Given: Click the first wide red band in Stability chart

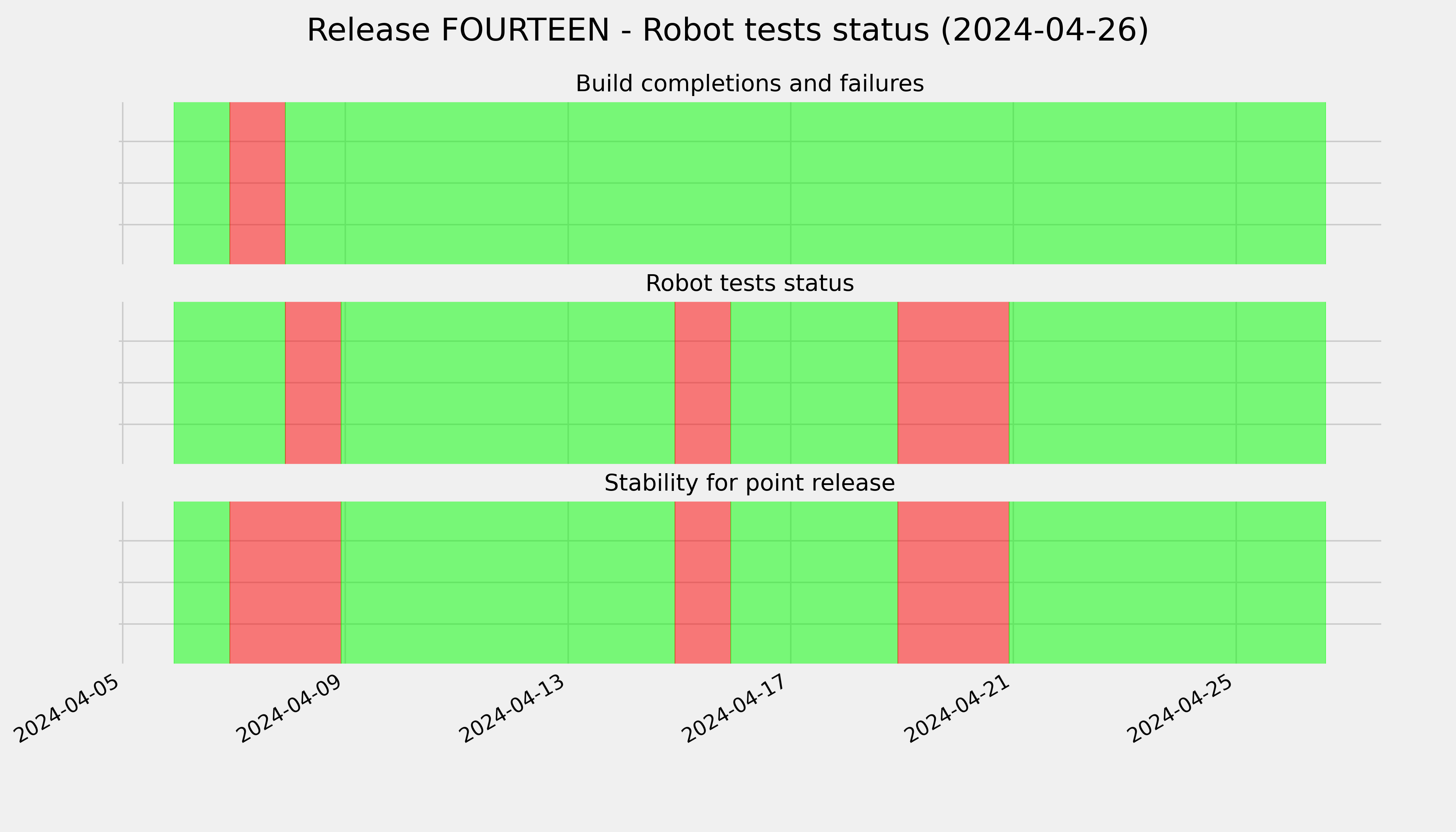Looking at the screenshot, I should (285, 582).
